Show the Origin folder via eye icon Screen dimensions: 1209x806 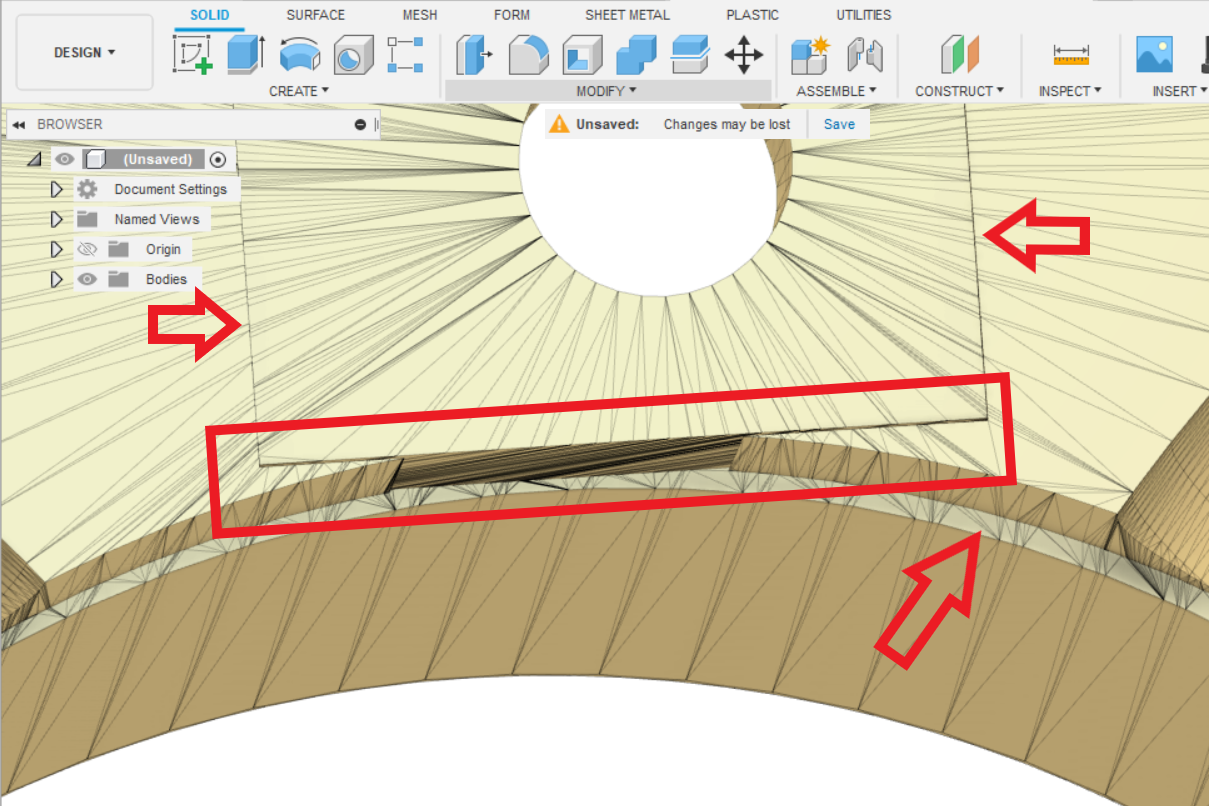tap(88, 249)
